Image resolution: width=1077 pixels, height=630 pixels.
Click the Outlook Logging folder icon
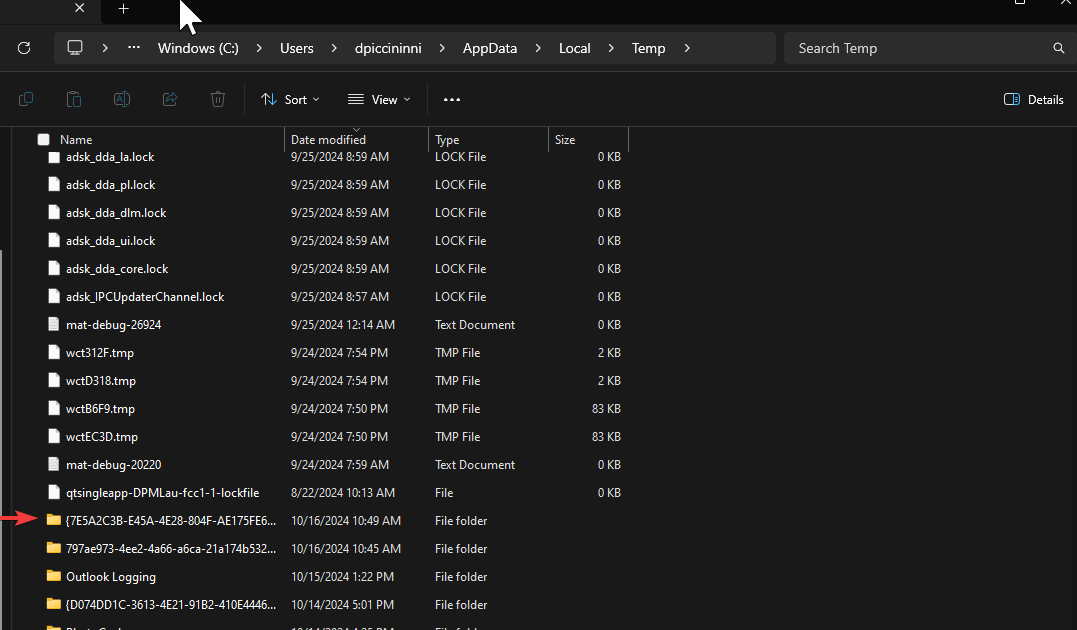tap(54, 576)
